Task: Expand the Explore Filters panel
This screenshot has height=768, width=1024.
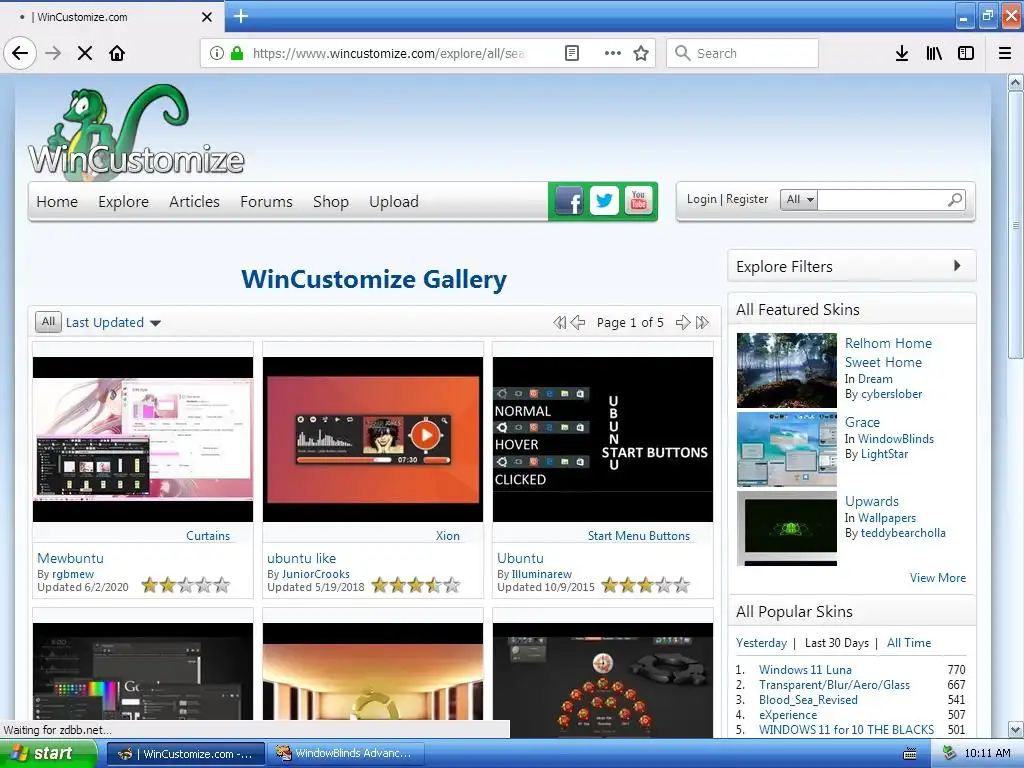Action: point(851,266)
